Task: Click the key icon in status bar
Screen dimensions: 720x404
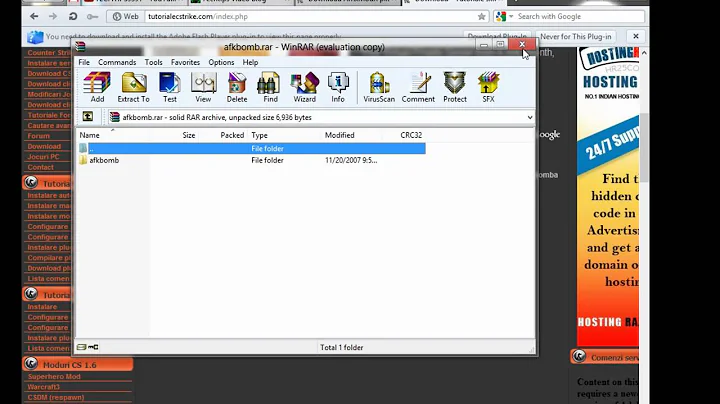Action: [93, 347]
